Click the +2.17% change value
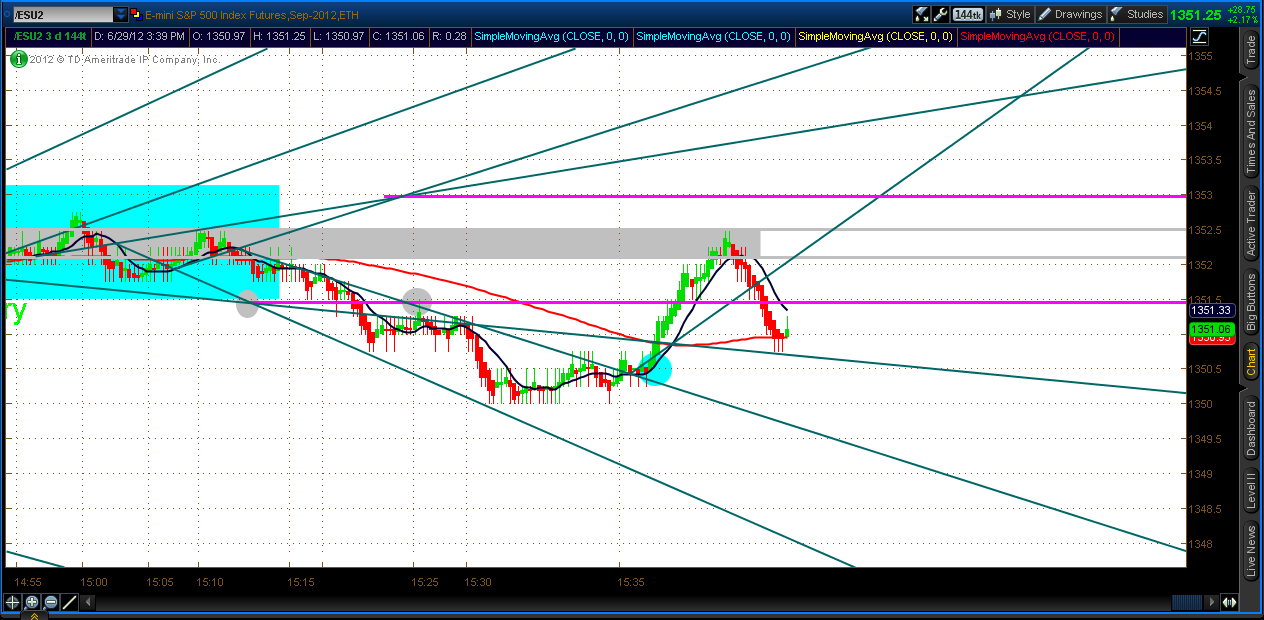1264x620 pixels. (x=1243, y=19)
